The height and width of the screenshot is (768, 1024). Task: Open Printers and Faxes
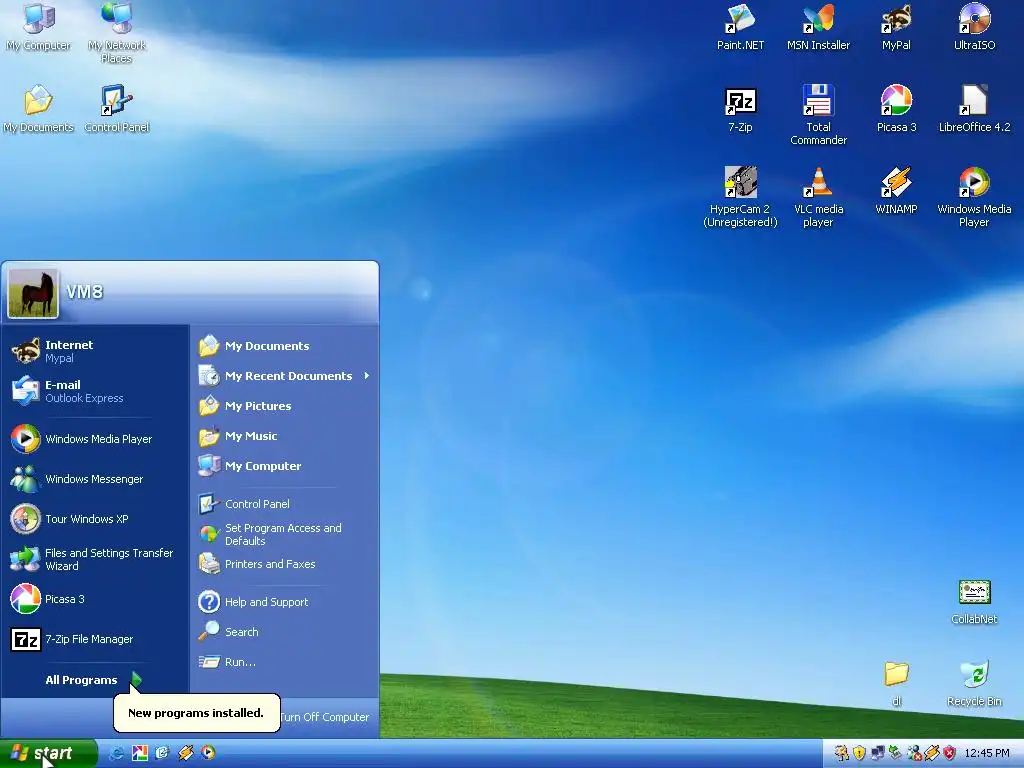point(285,564)
